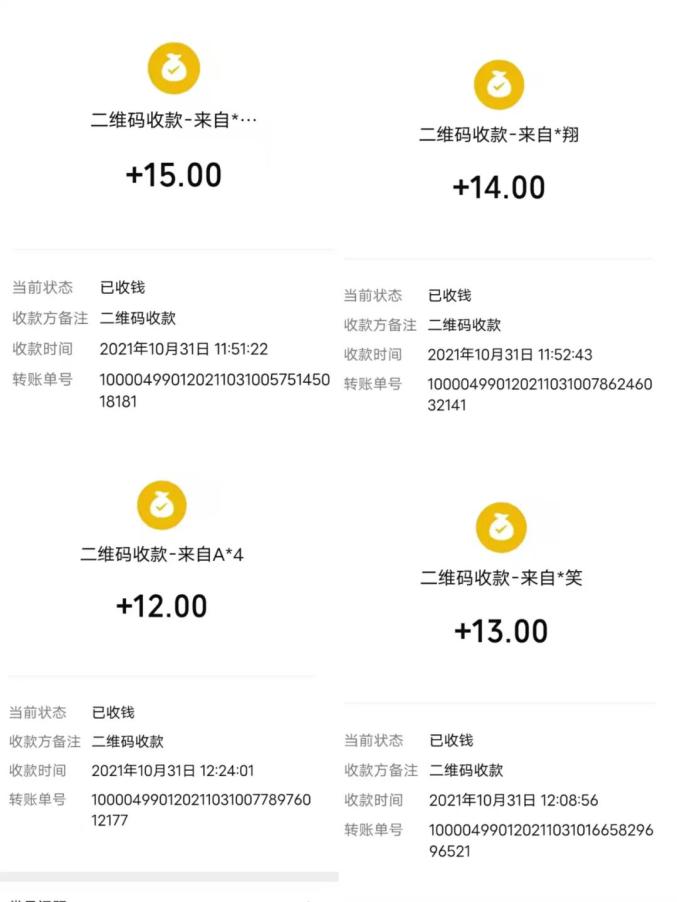Click the truncated title 二维码收款-来自*…

tap(174, 121)
